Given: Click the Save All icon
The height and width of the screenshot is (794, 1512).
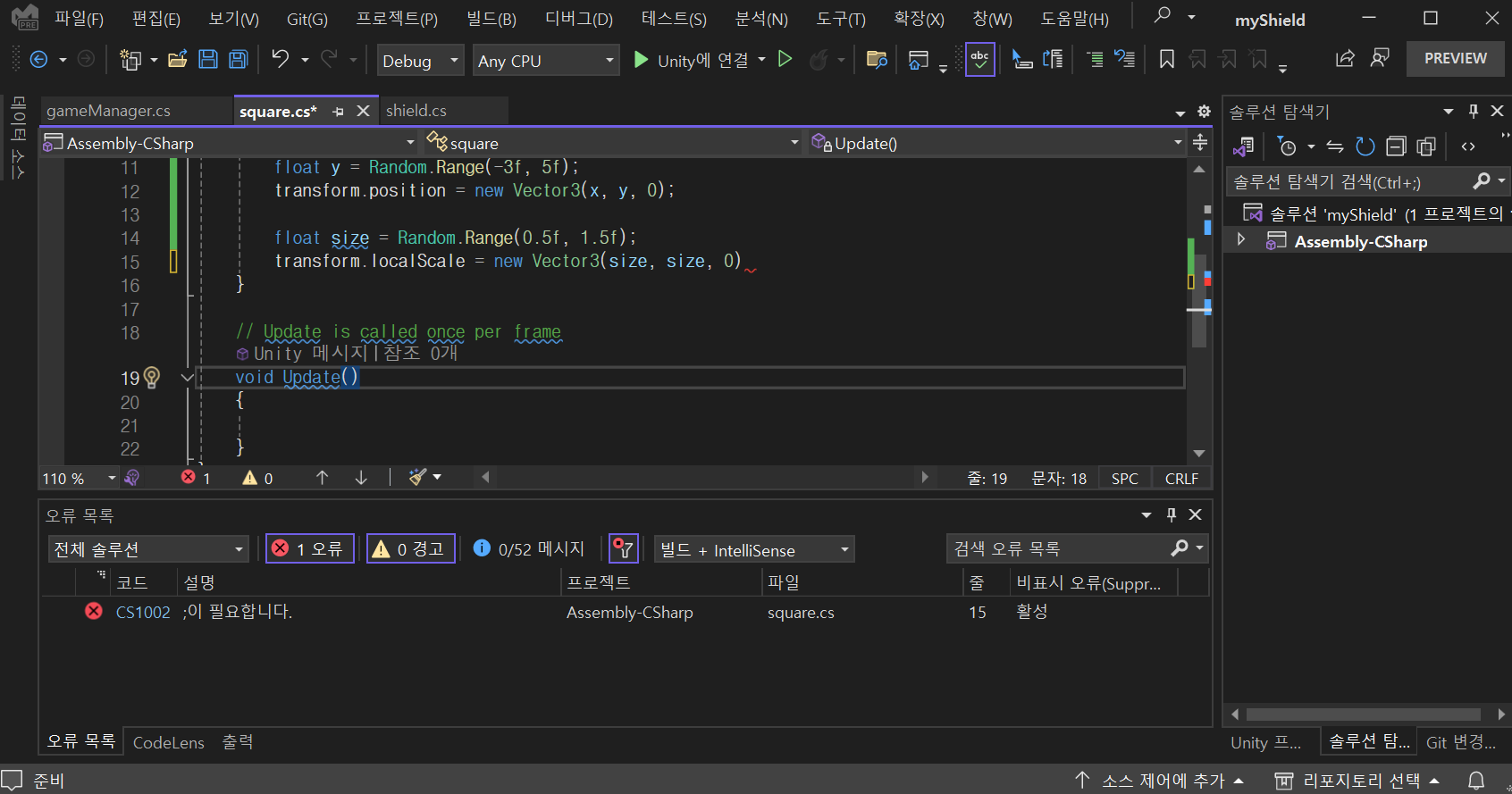Looking at the screenshot, I should click(x=239, y=60).
